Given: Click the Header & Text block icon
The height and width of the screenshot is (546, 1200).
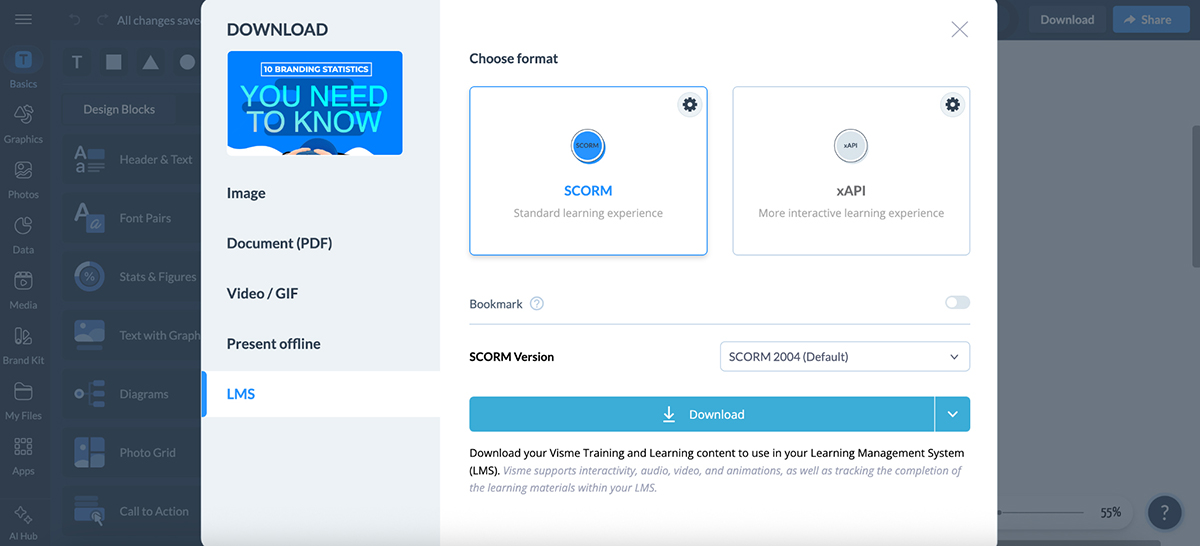Looking at the screenshot, I should [x=90, y=159].
